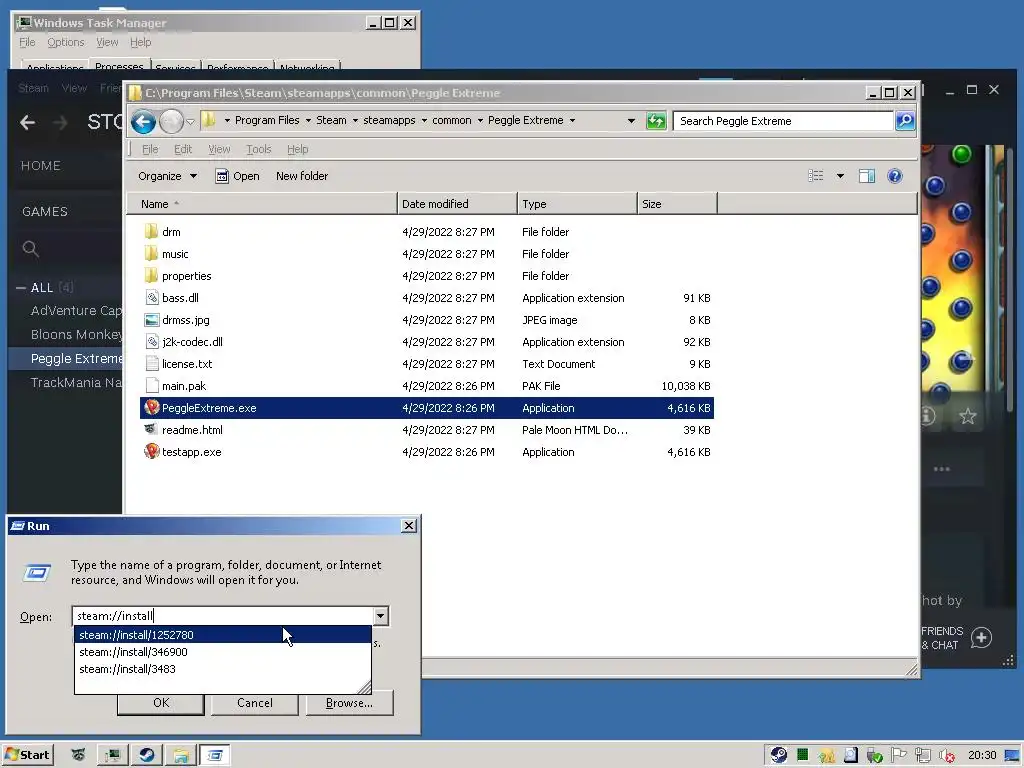
Task: Open the Edit menu in Explorer
Action: coord(183,149)
